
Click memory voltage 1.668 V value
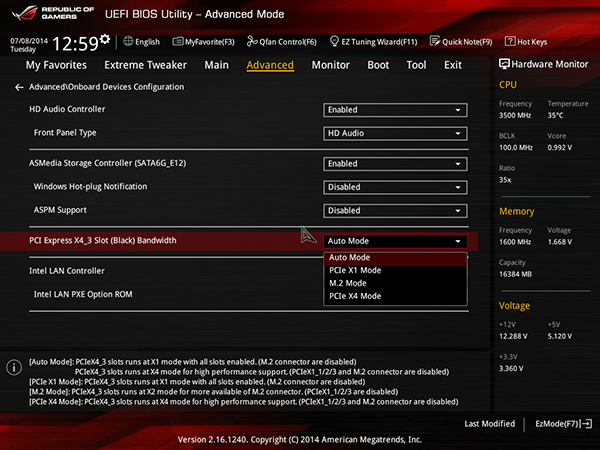(x=559, y=242)
